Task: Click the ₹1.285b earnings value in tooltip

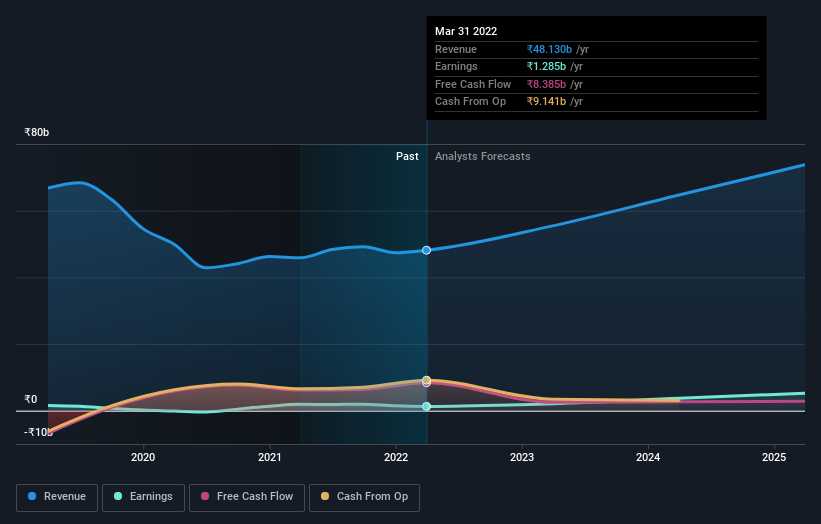Action: [546, 66]
